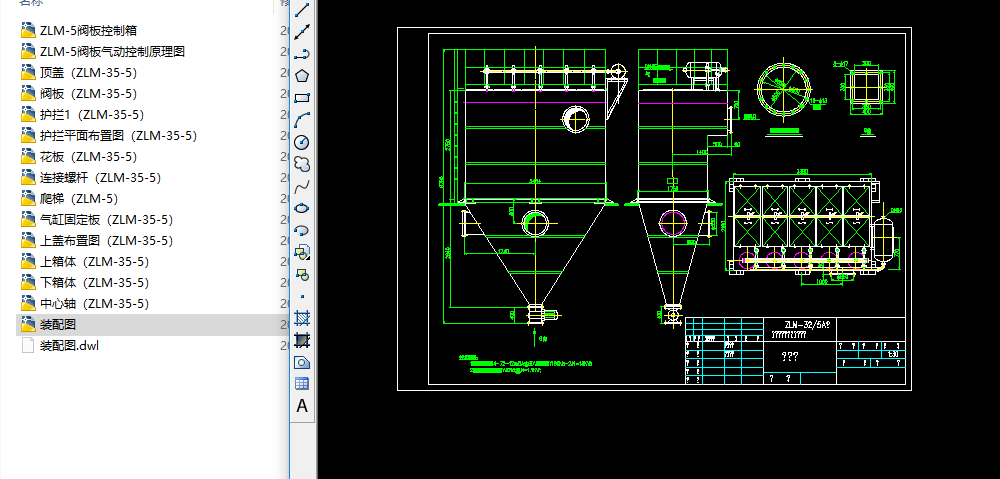Select the highlighted 装配图 drawing file
The height and width of the screenshot is (479, 1000).
[58, 325]
